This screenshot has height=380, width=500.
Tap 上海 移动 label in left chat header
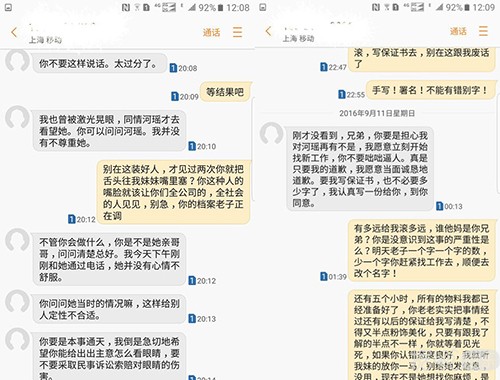coord(45,40)
